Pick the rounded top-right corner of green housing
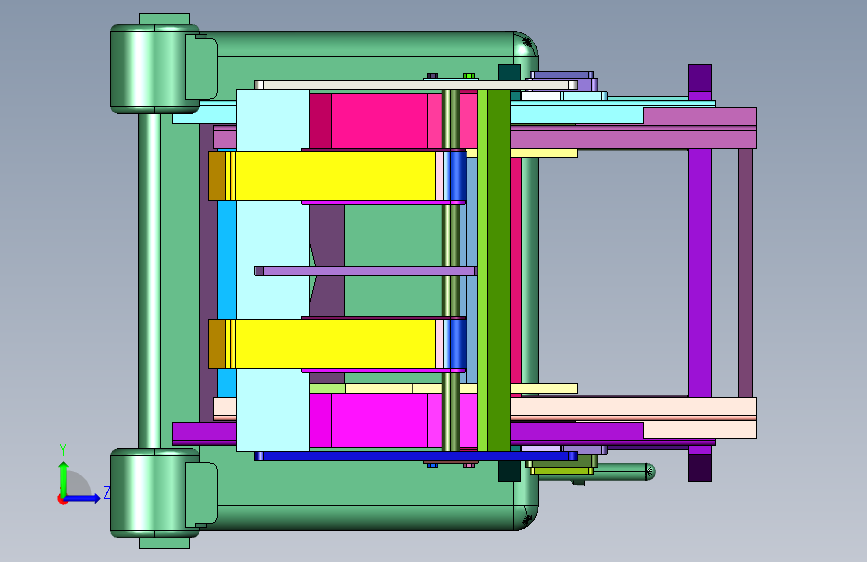 pyautogui.click(x=525, y=44)
